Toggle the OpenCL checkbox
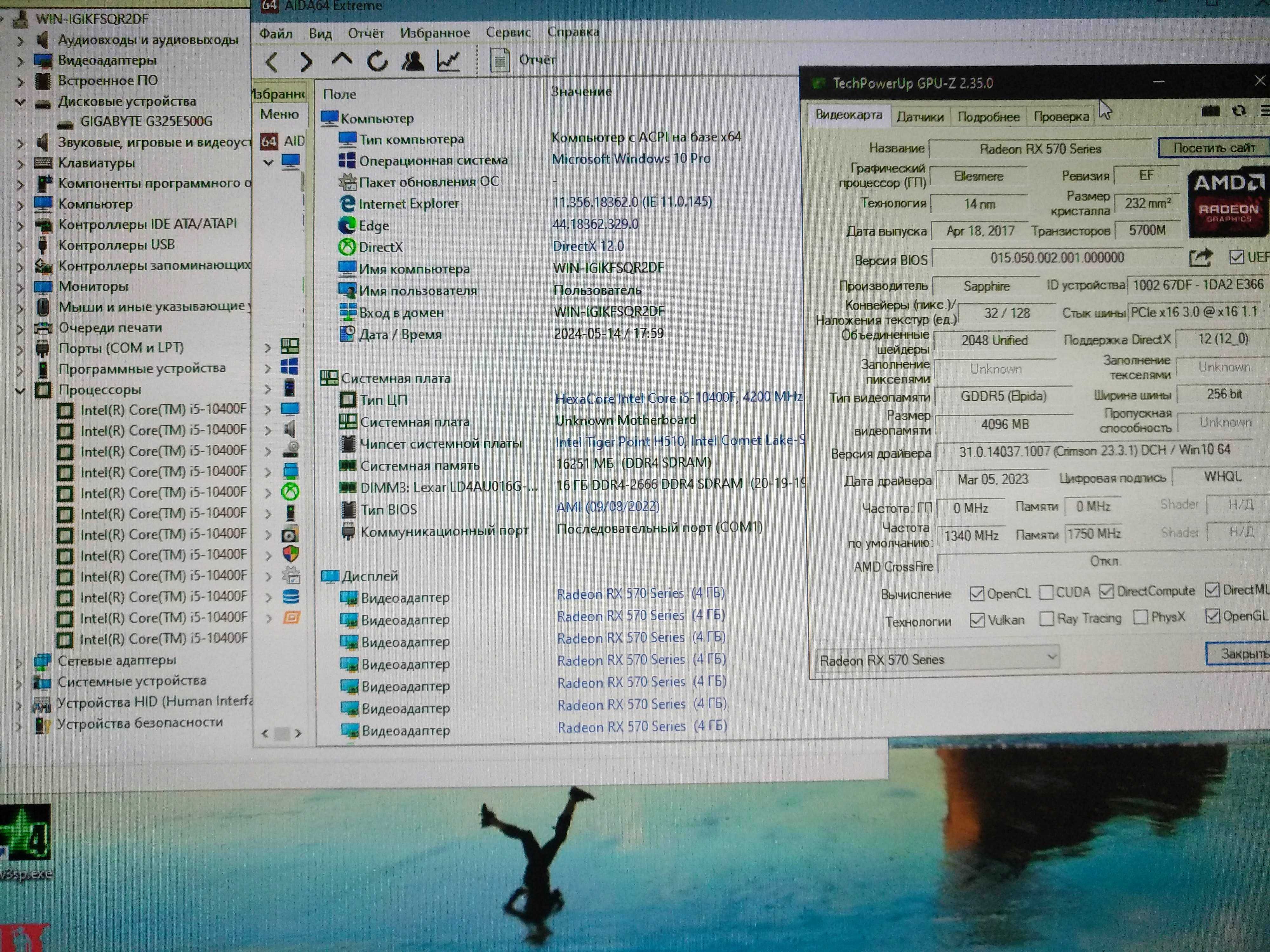This screenshot has width=1270, height=952. pos(977,593)
